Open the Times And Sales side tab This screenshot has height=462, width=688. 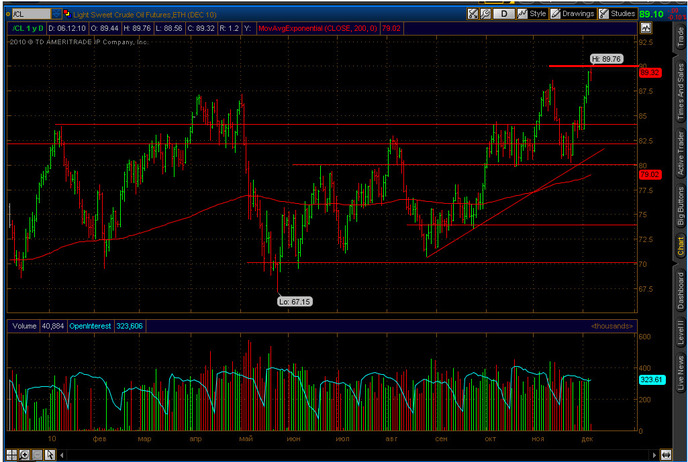click(680, 92)
